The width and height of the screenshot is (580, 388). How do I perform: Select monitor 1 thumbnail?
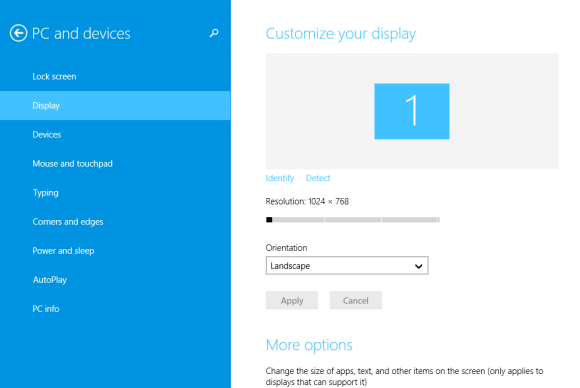(x=412, y=111)
